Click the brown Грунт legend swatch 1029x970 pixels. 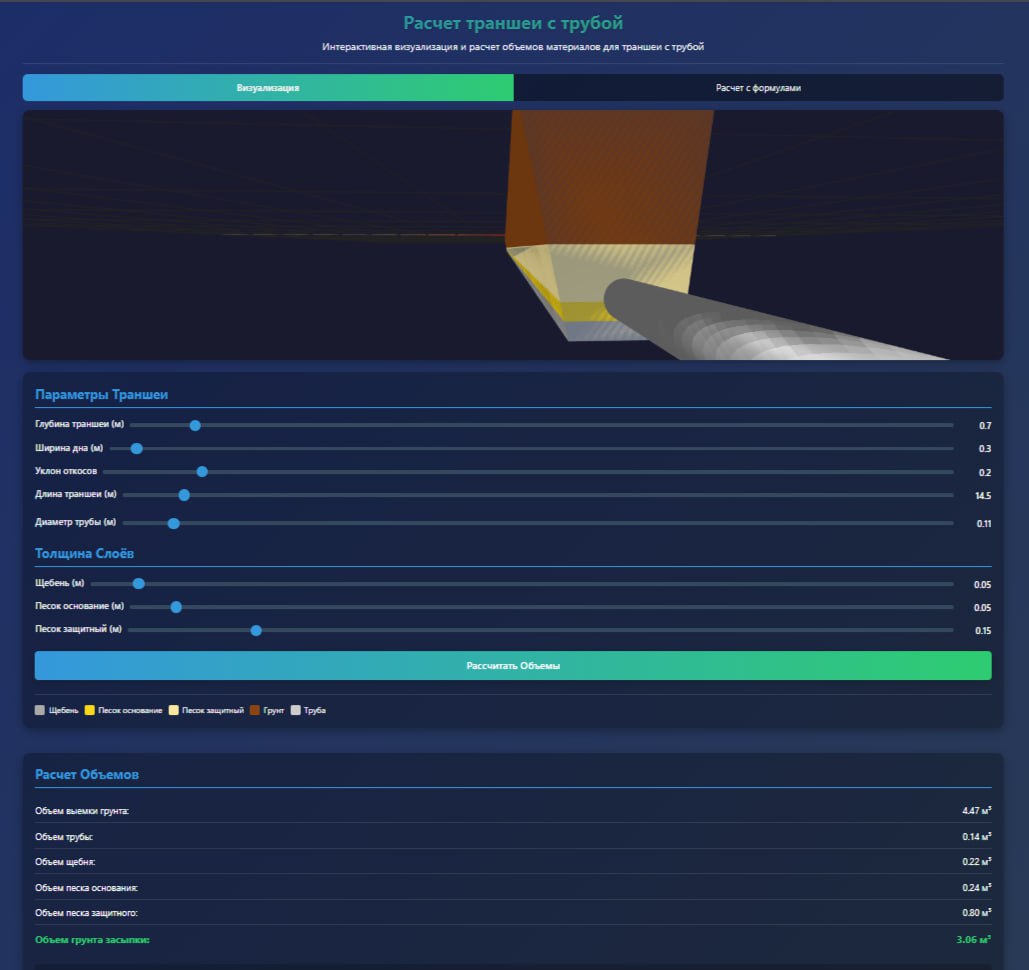255,710
